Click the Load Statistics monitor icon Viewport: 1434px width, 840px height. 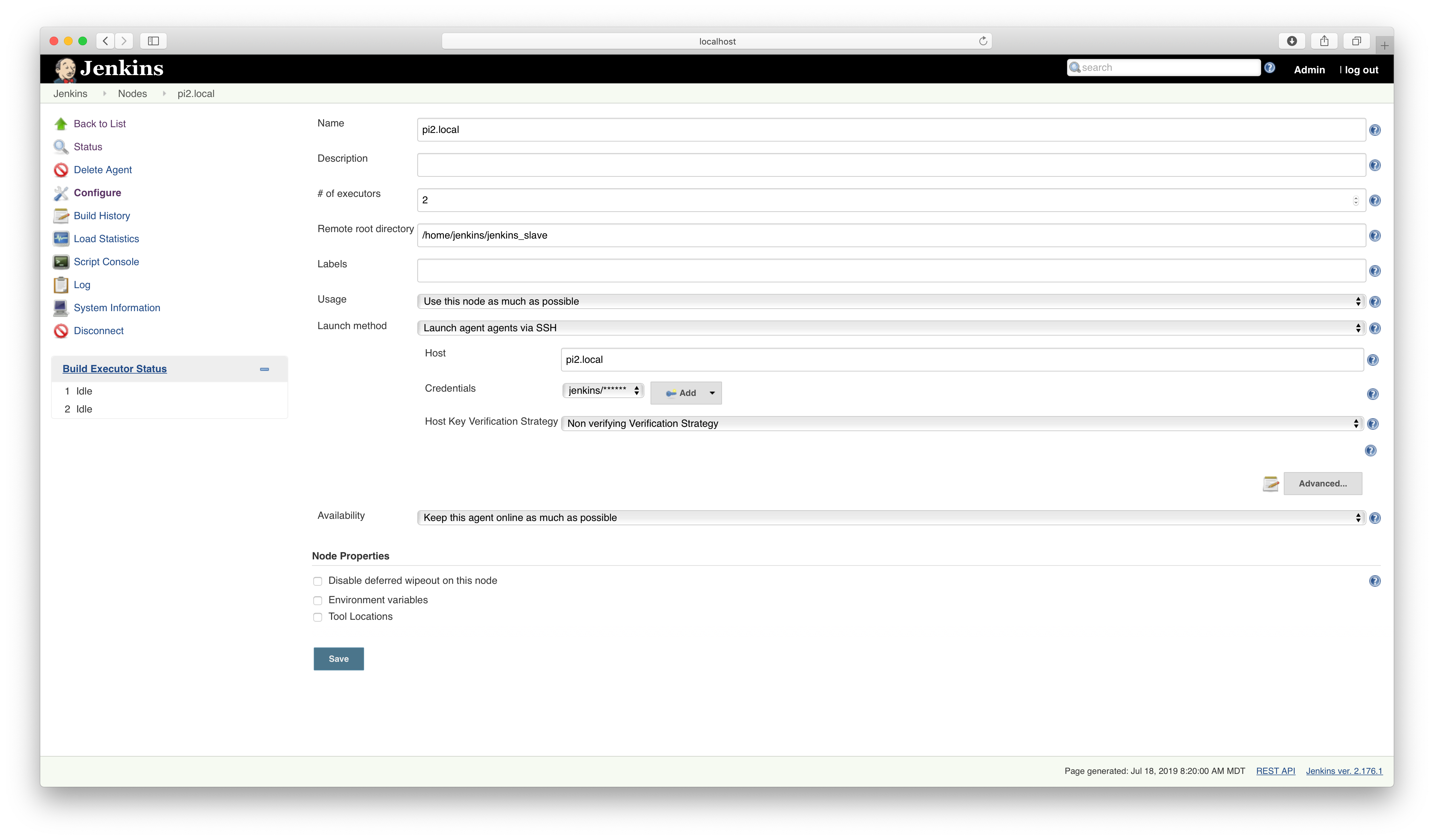[61, 239]
